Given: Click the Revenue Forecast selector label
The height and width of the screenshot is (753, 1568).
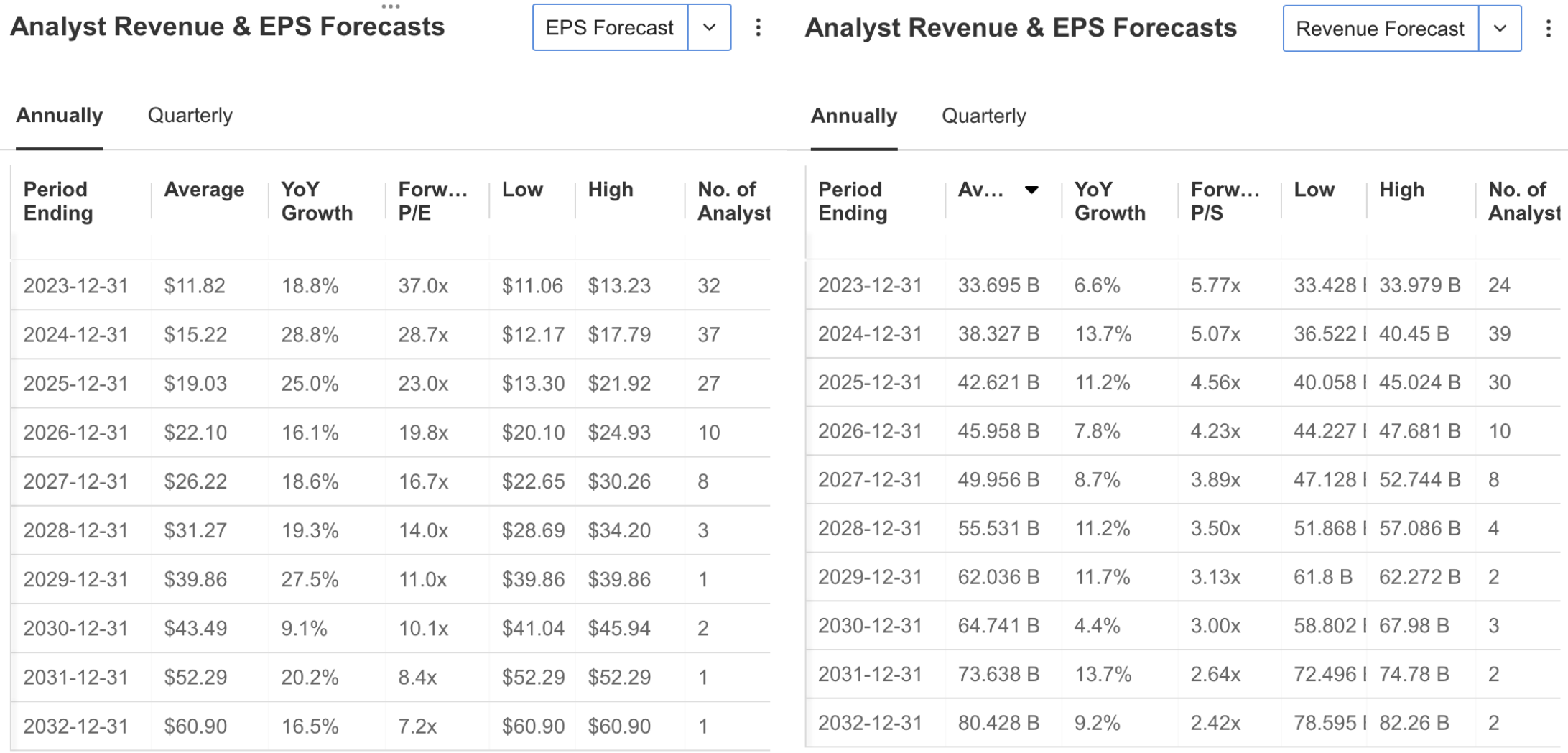Looking at the screenshot, I should click(1381, 29).
